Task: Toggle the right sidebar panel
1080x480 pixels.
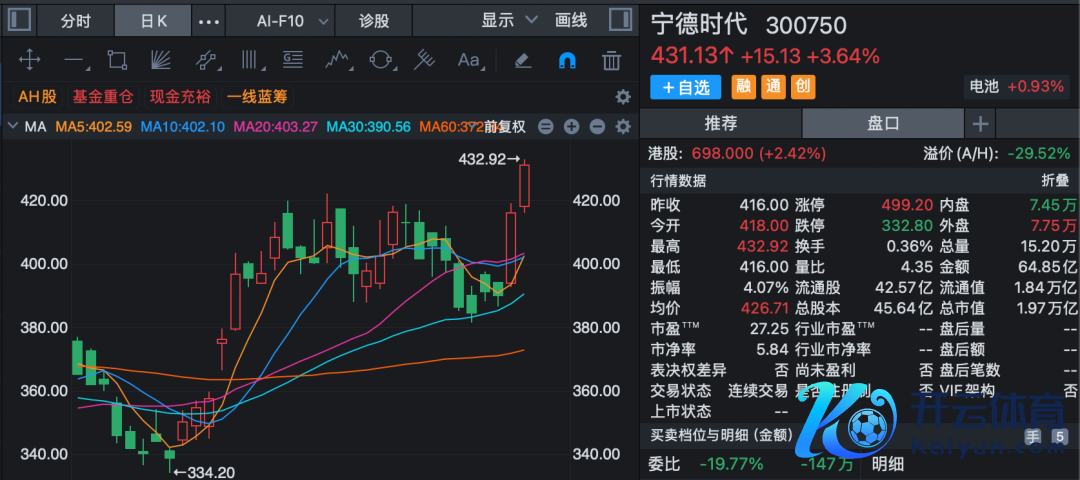Action: (x=620, y=20)
